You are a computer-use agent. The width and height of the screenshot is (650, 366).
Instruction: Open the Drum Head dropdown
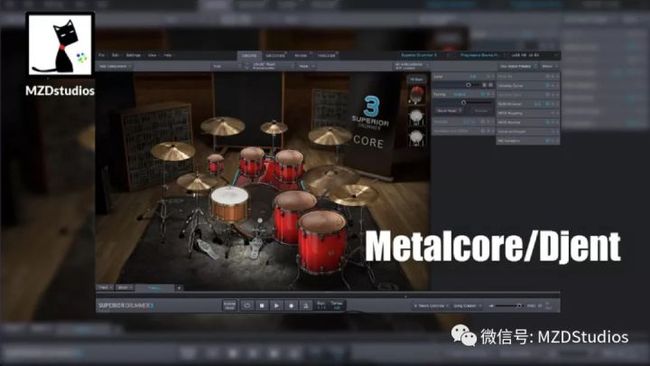[x=448, y=111]
